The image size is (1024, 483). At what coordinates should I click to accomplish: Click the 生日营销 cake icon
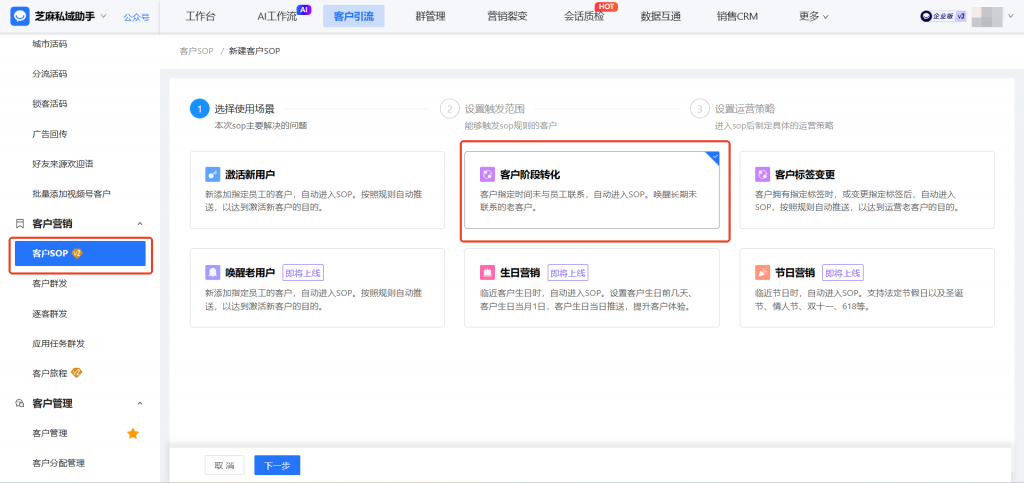[487, 272]
